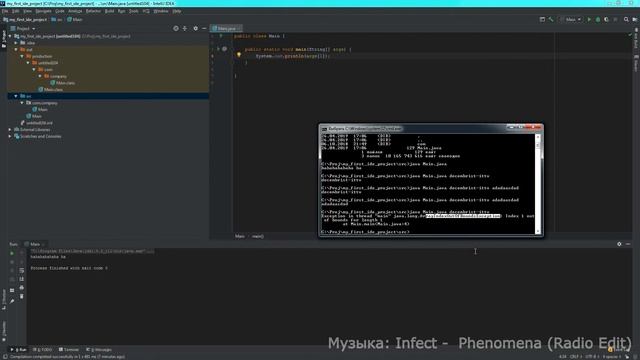The width and height of the screenshot is (640, 360).
Task: Click the Project vertical tab on left edge
Action: [x=4, y=39]
